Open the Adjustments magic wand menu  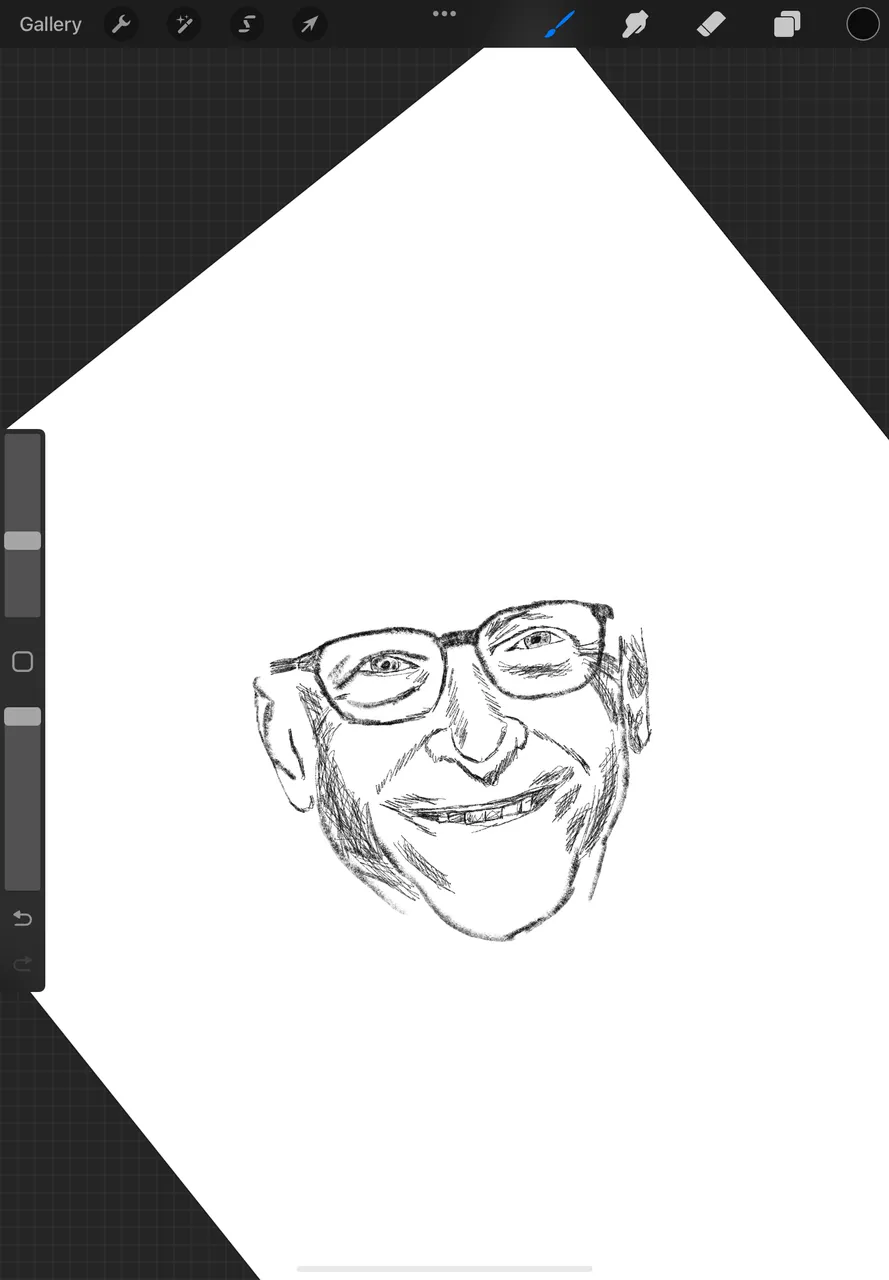(x=184, y=24)
